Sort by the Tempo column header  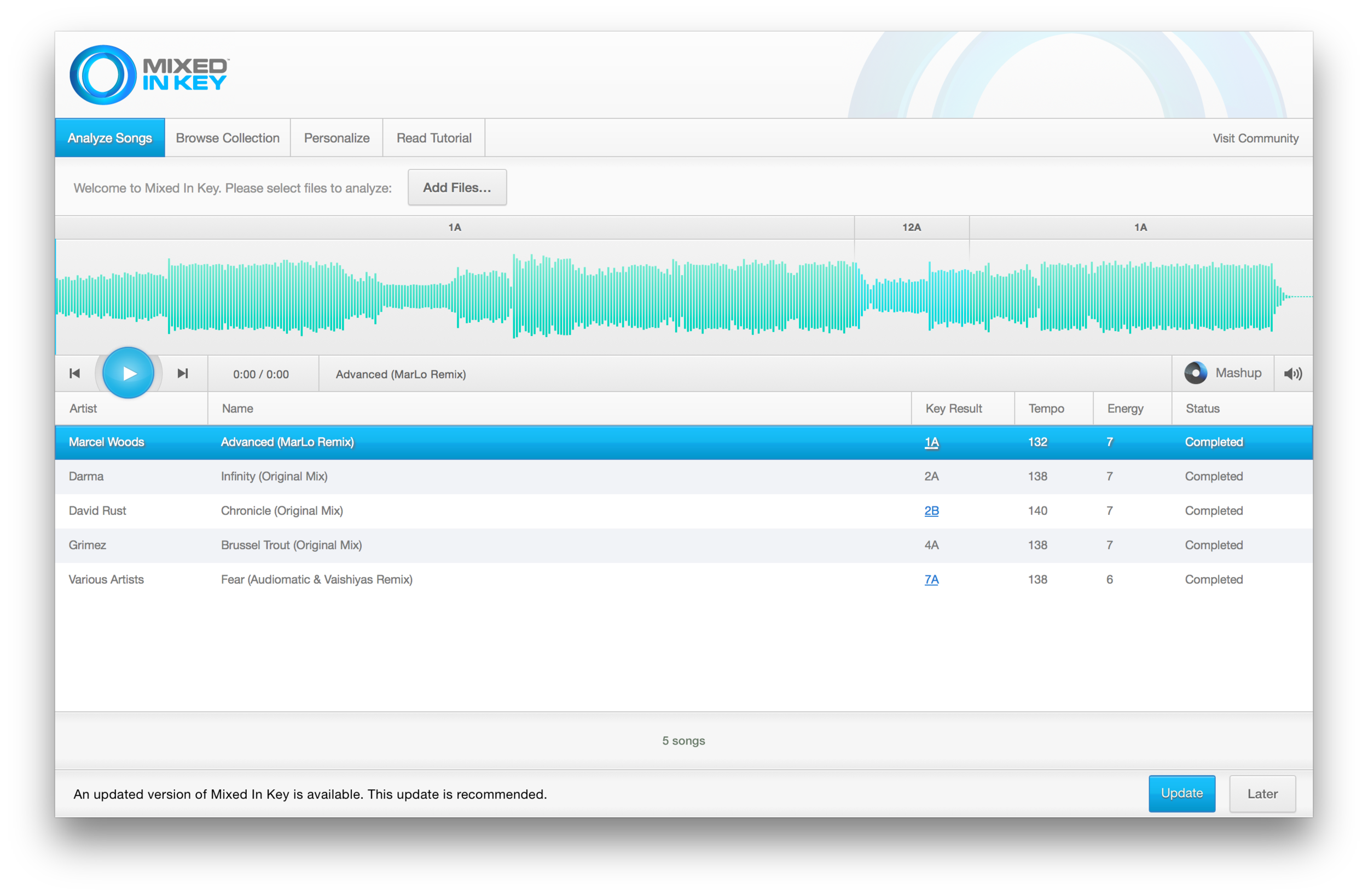[1053, 409]
